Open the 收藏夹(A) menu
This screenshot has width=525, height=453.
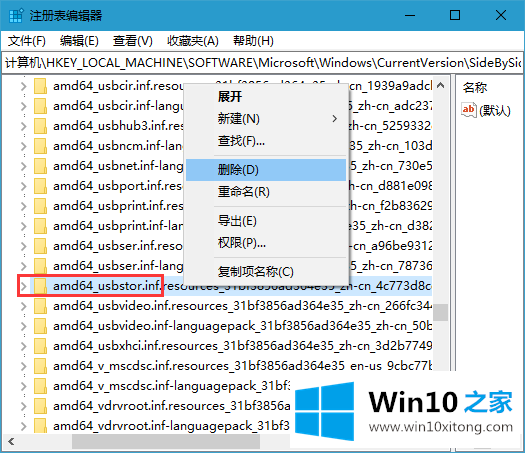point(193,41)
